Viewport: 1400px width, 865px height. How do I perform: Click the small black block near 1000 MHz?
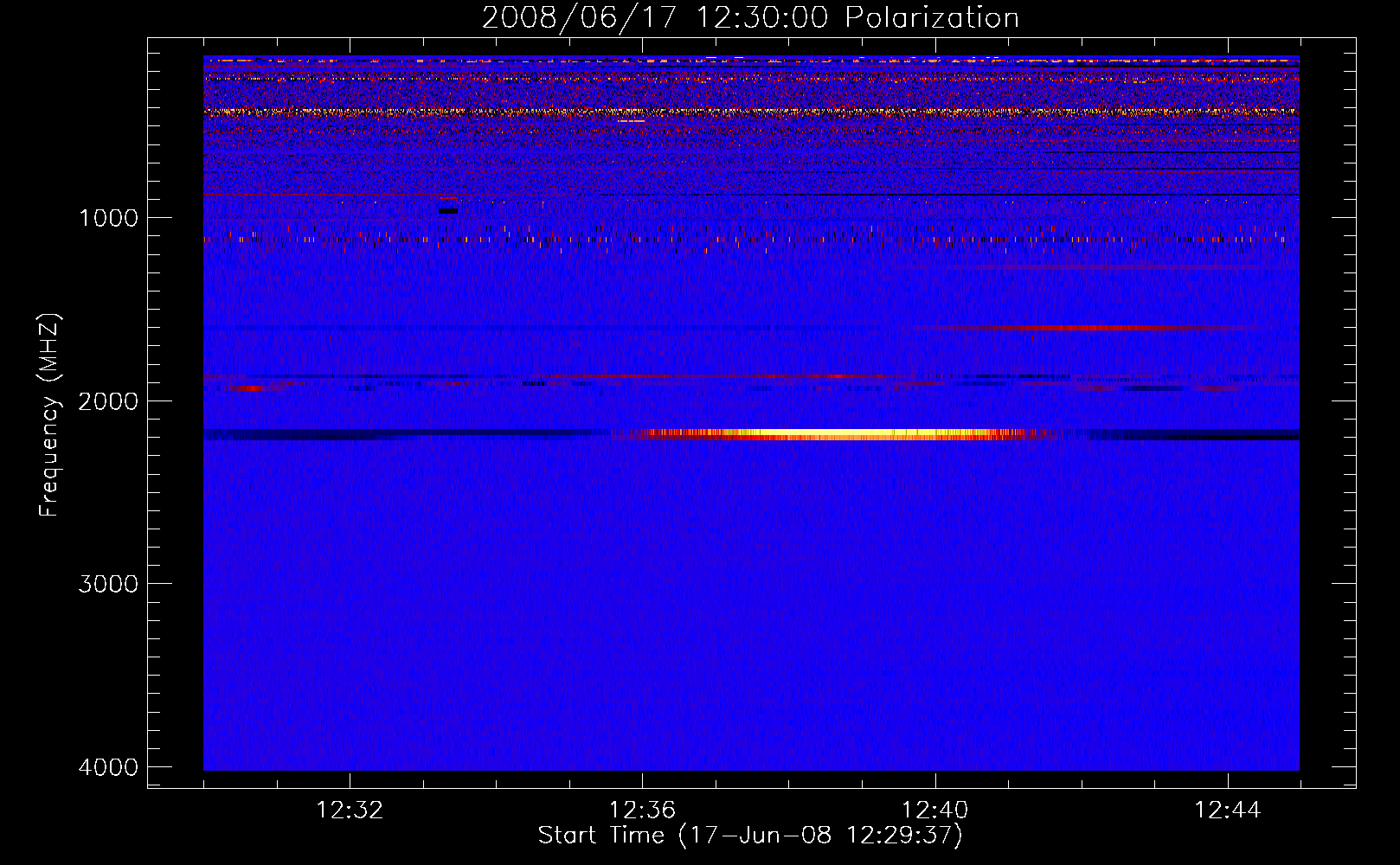click(x=448, y=211)
